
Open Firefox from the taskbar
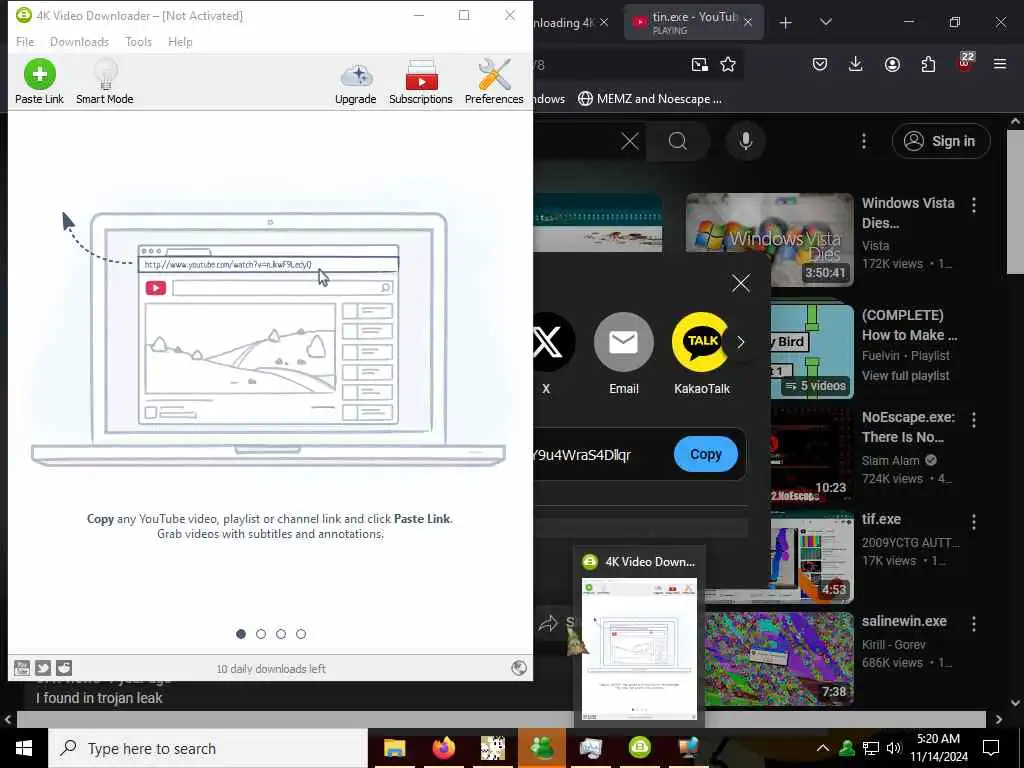pos(443,748)
